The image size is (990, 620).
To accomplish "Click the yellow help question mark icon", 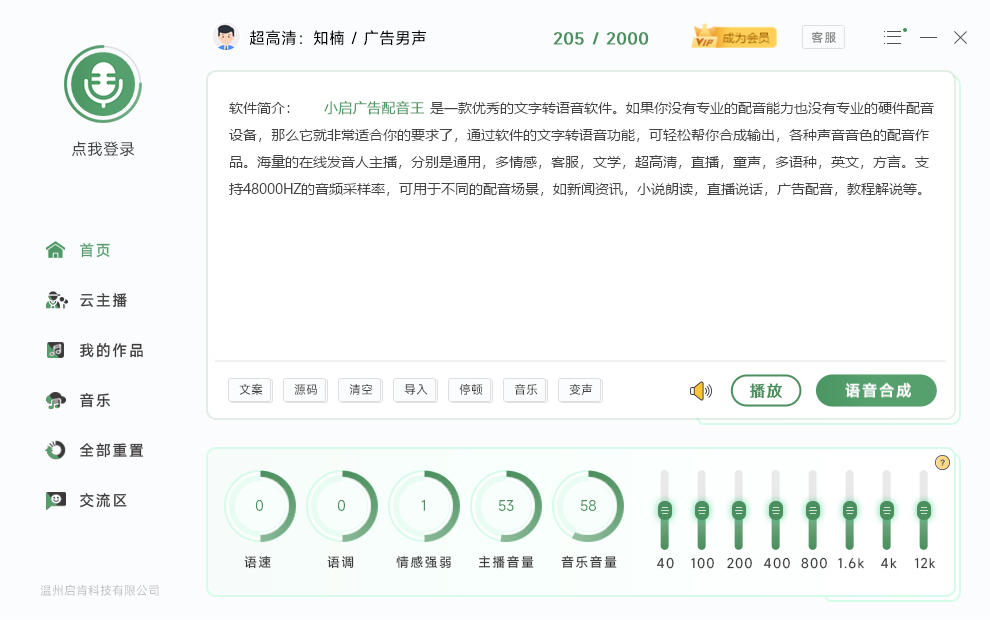I will pyautogui.click(x=942, y=462).
